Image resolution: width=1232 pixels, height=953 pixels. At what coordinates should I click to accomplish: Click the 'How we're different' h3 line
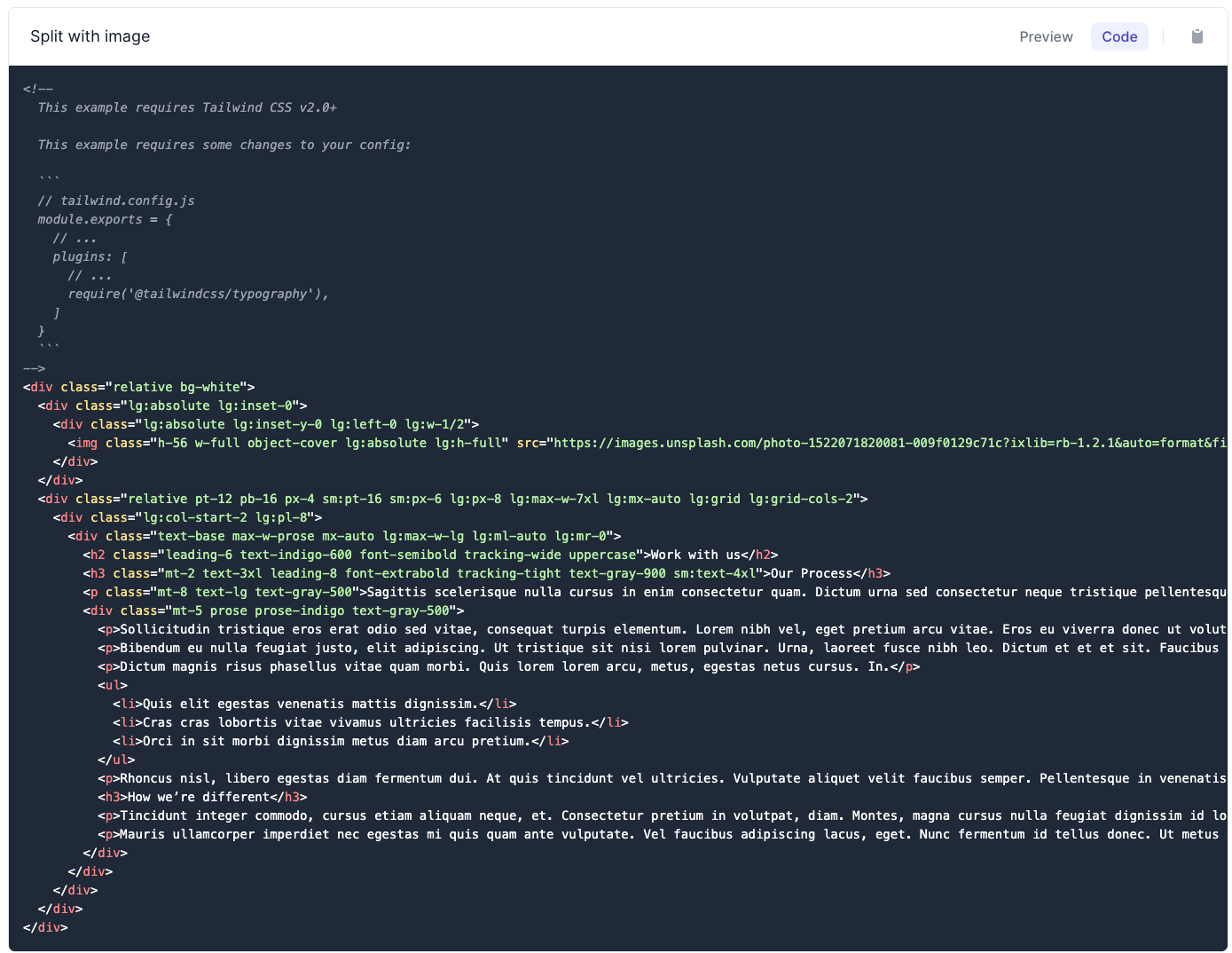pos(200,796)
